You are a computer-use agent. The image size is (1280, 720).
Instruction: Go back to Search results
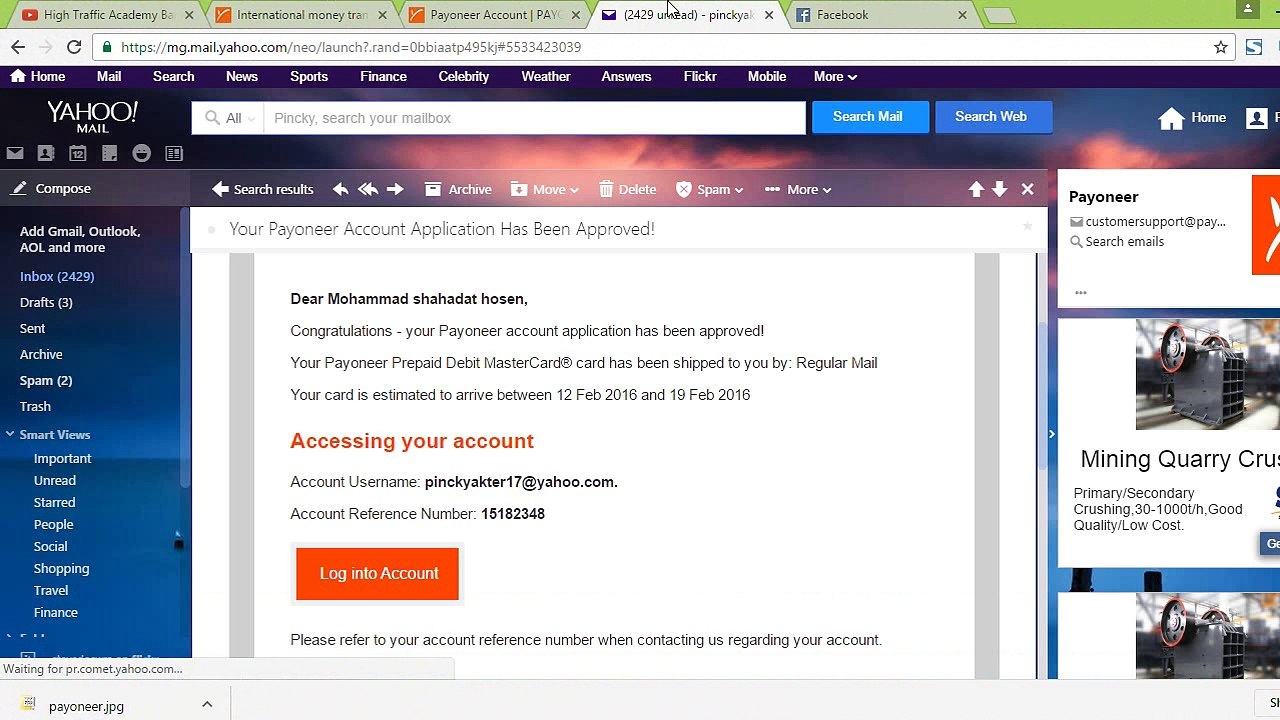[x=263, y=189]
